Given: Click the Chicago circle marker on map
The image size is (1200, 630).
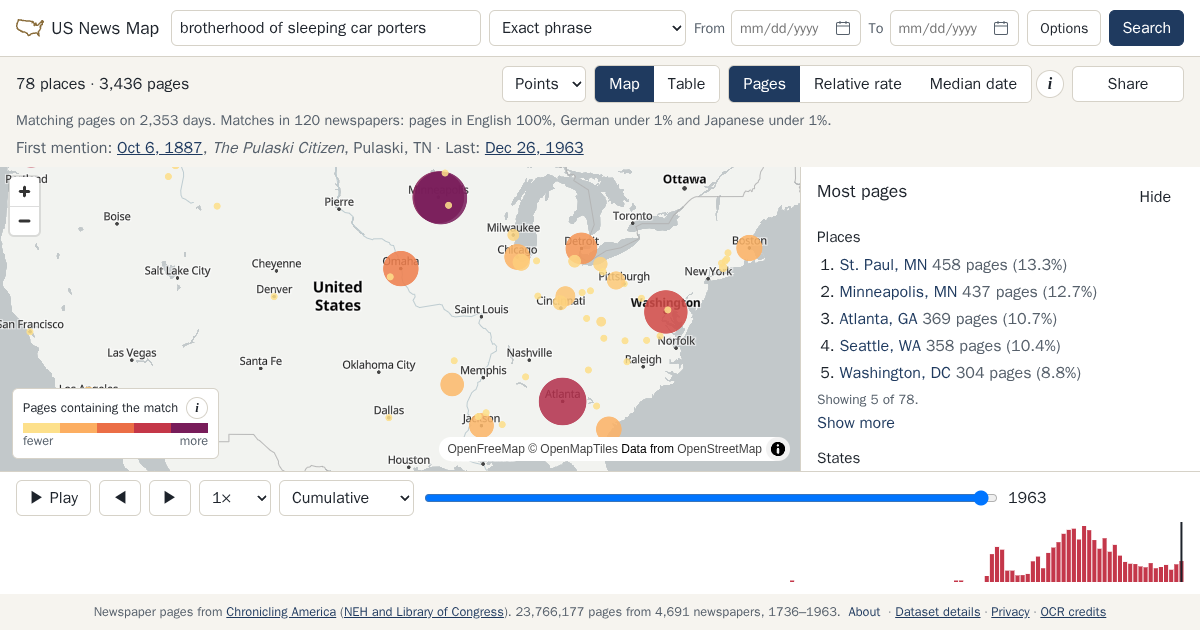Looking at the screenshot, I should pos(518,257).
